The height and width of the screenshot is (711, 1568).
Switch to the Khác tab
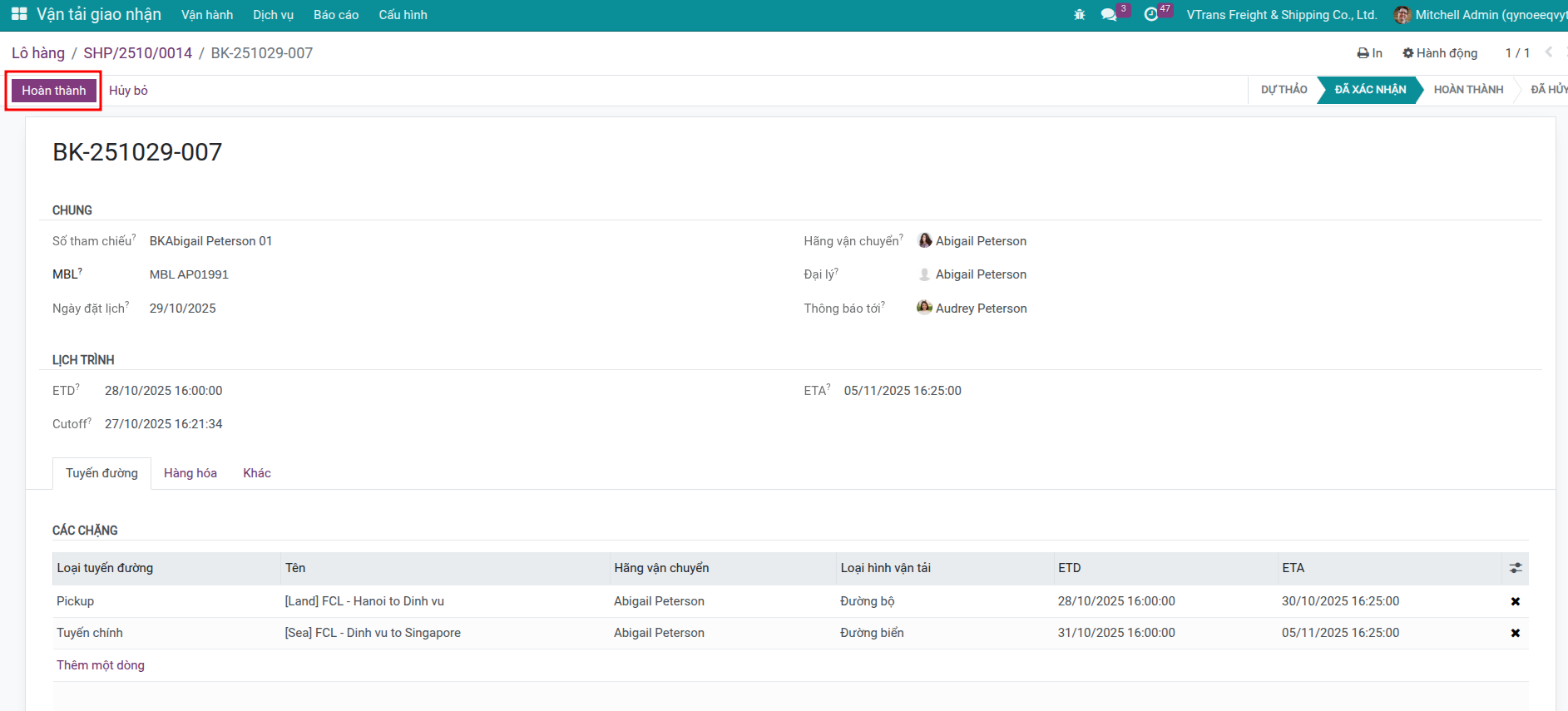(x=256, y=473)
